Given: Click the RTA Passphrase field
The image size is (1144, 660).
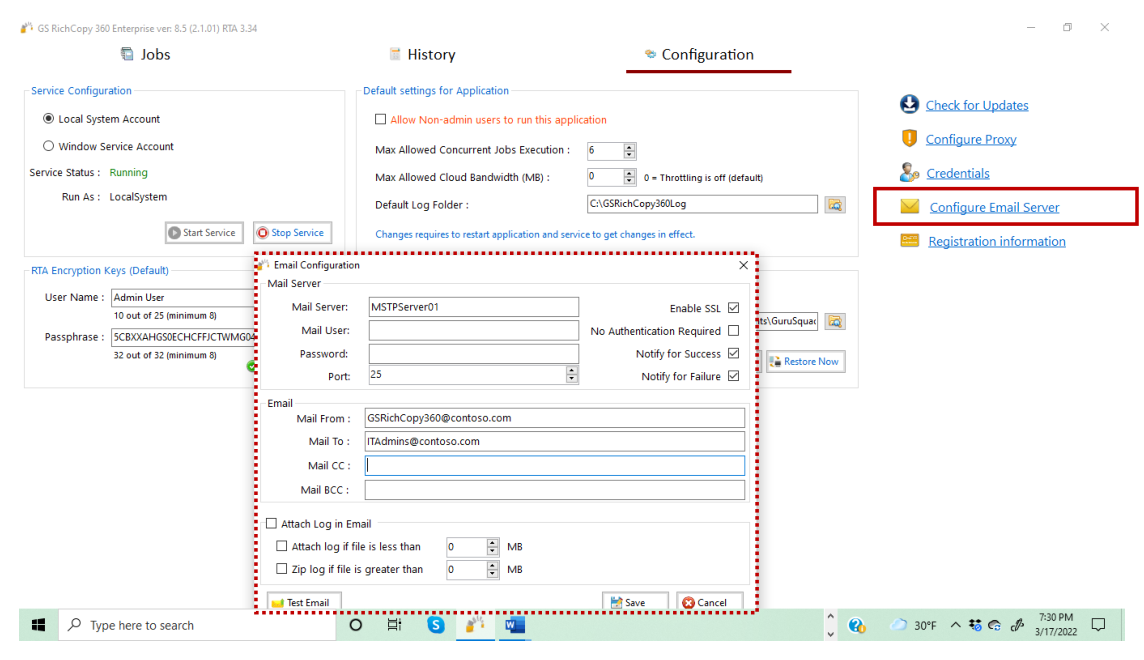Looking at the screenshot, I should [x=183, y=337].
